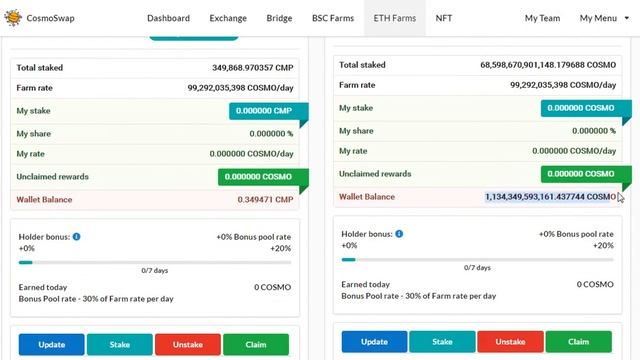Screen dimensions: 640x360
Task: Click Farm rate value in COSMO farm
Action: 563,85
